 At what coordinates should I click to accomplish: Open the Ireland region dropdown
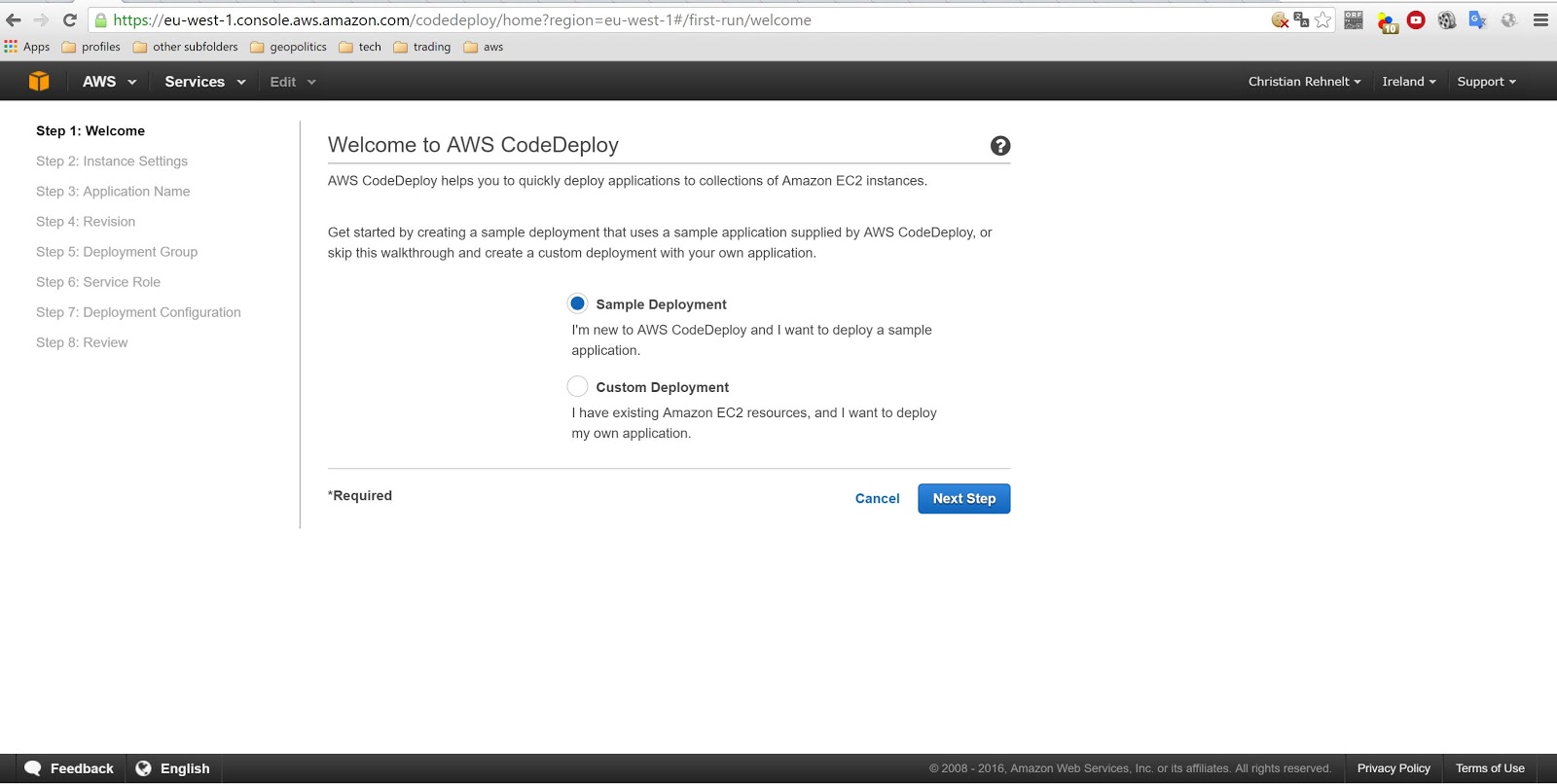pos(1408,82)
